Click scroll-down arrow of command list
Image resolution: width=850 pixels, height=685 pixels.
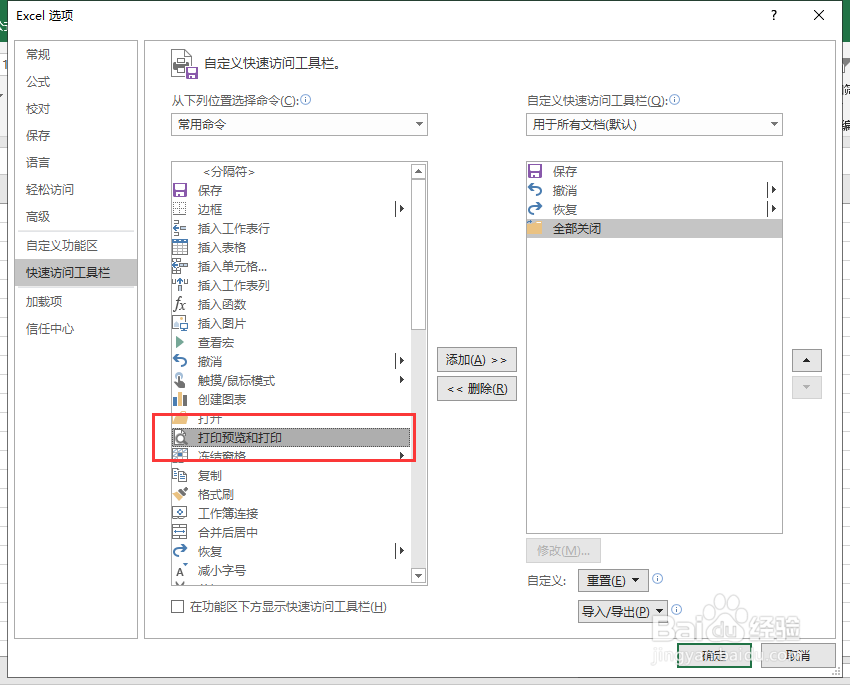(418, 575)
